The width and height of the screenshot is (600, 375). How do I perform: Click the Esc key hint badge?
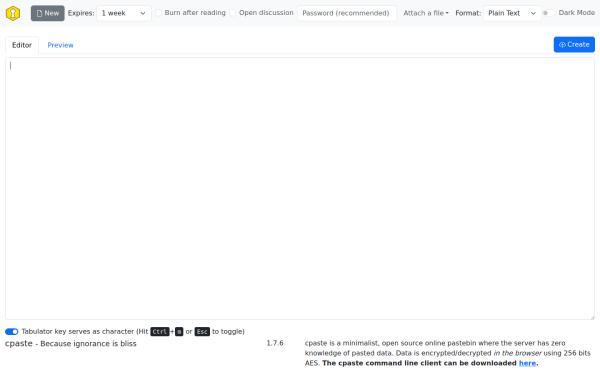pyautogui.click(x=202, y=332)
